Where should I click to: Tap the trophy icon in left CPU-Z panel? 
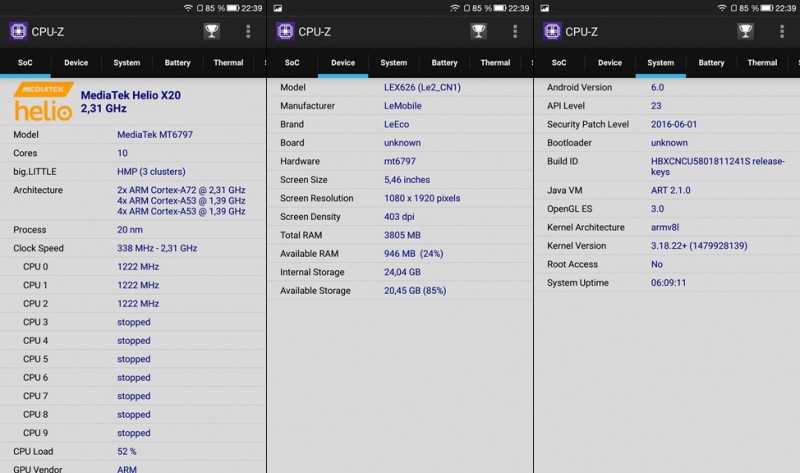coord(211,32)
